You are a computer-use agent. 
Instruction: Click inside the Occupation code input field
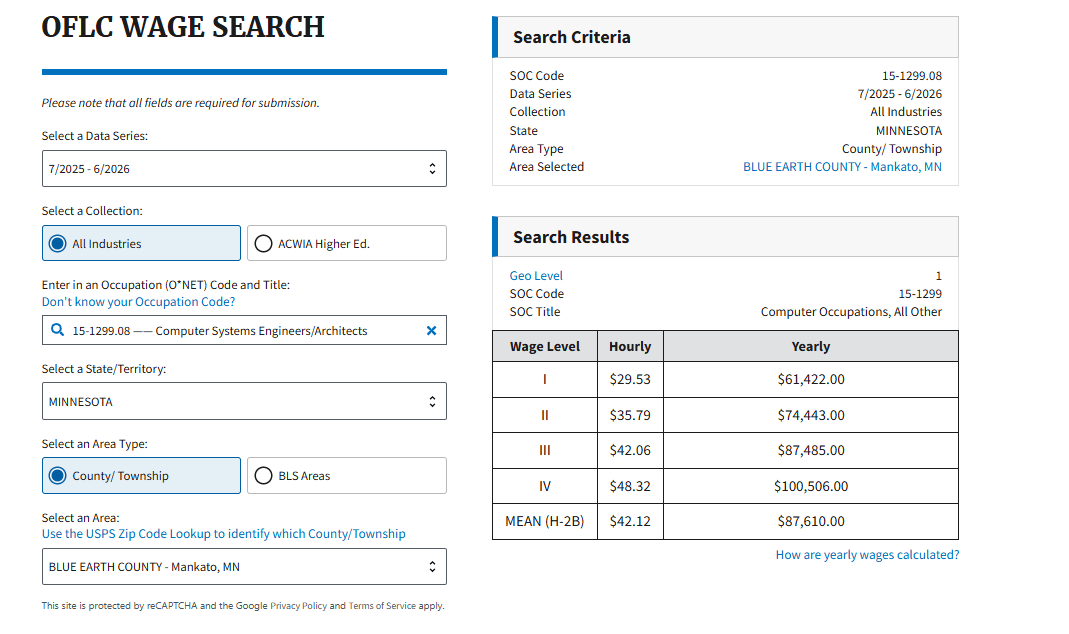pyautogui.click(x=240, y=331)
